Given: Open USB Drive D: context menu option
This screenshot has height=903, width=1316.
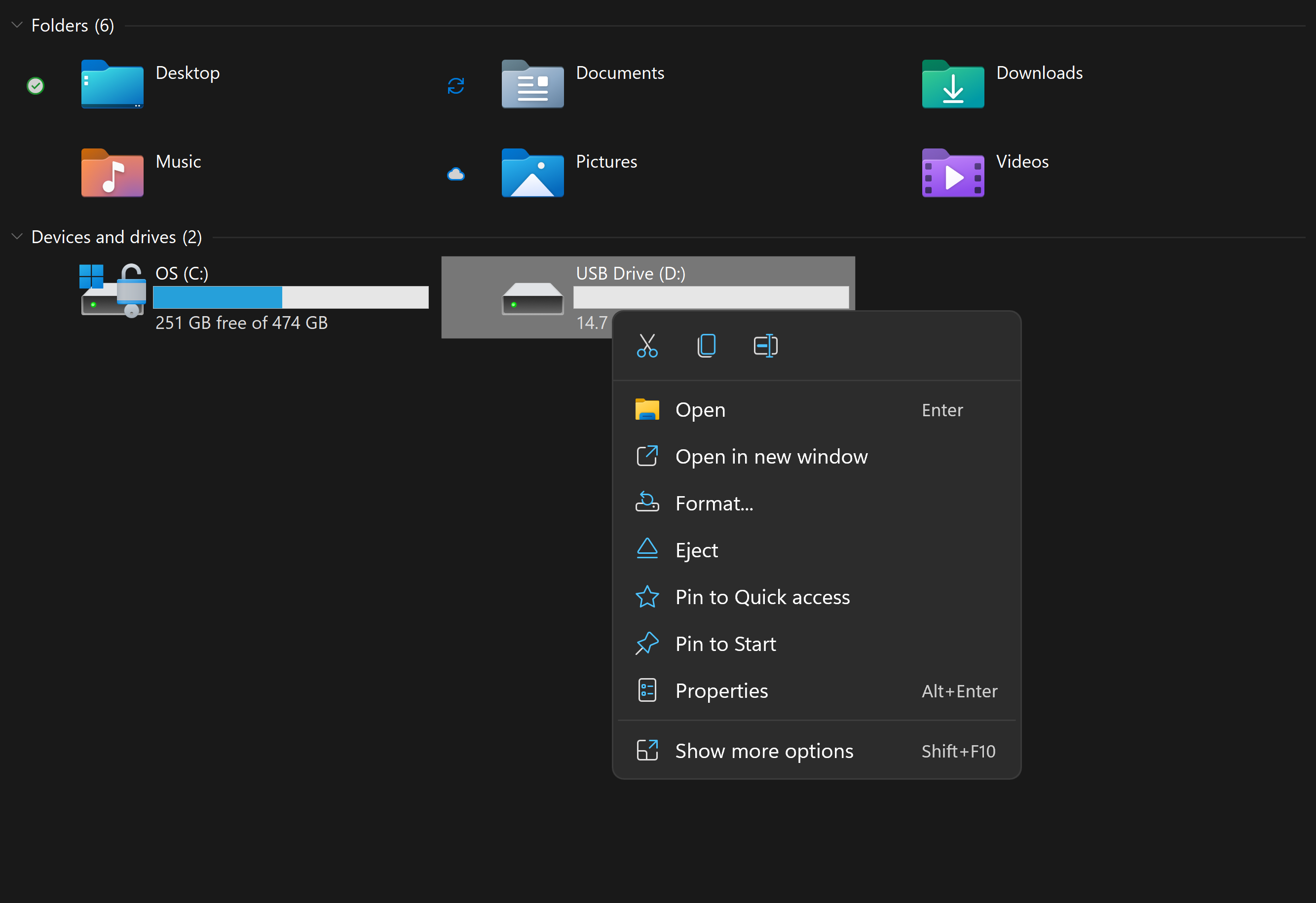Looking at the screenshot, I should coord(700,409).
